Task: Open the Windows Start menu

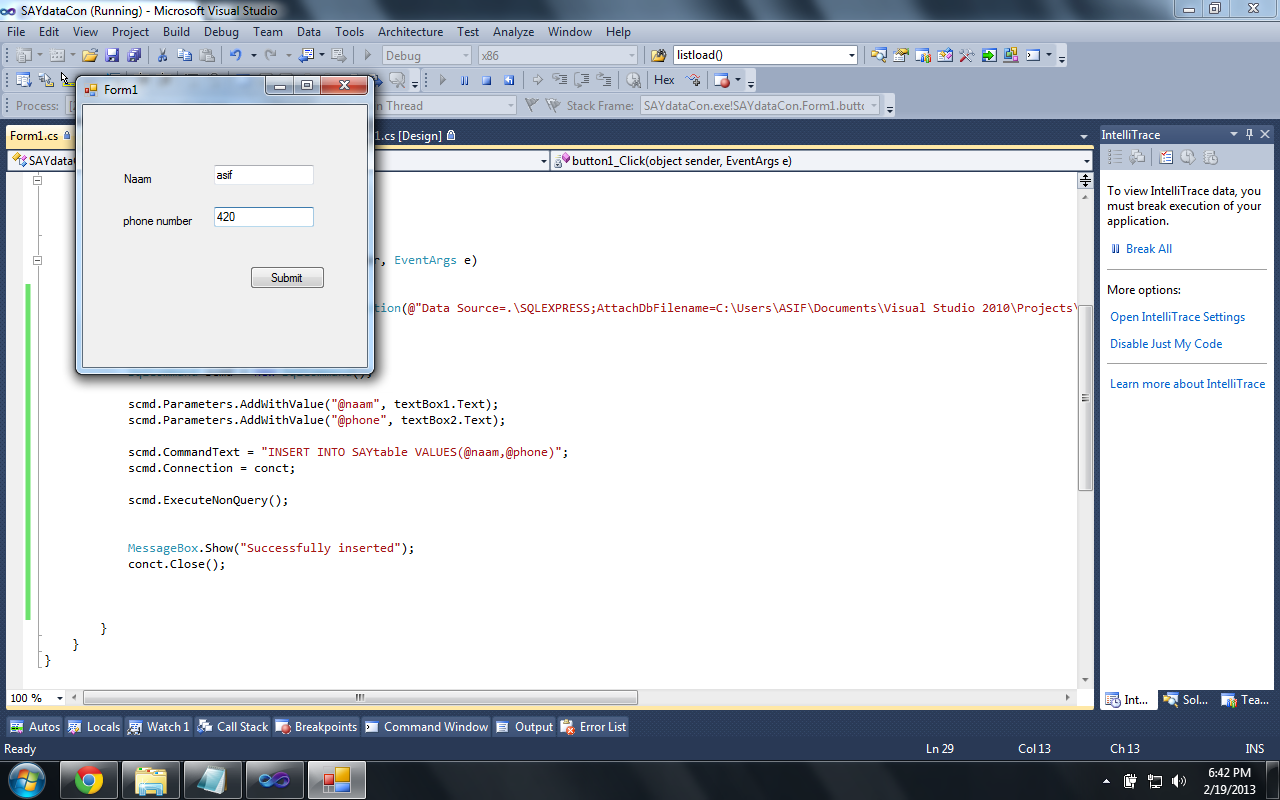Action: [x=26, y=780]
